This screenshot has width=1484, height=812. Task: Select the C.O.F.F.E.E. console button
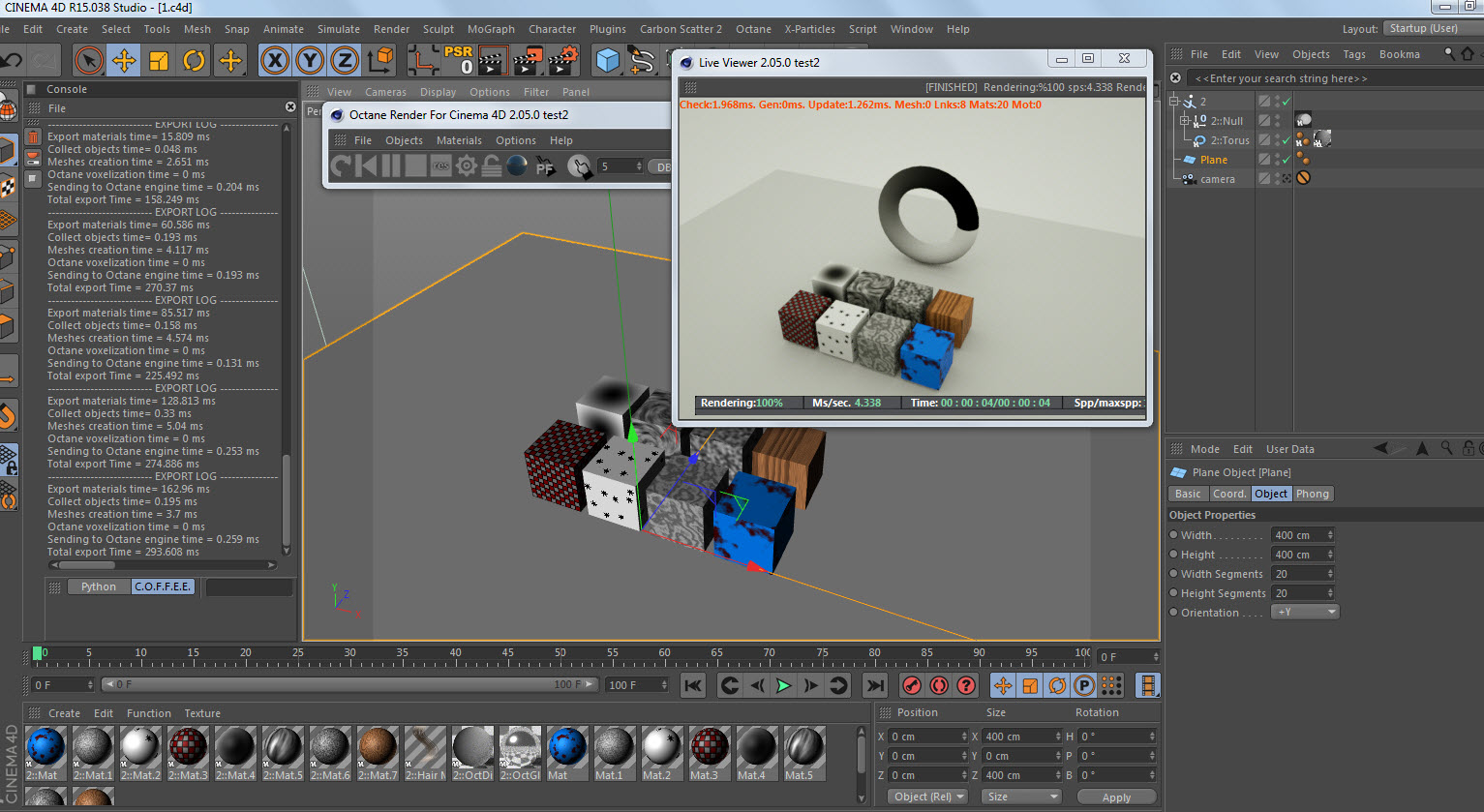tap(163, 586)
